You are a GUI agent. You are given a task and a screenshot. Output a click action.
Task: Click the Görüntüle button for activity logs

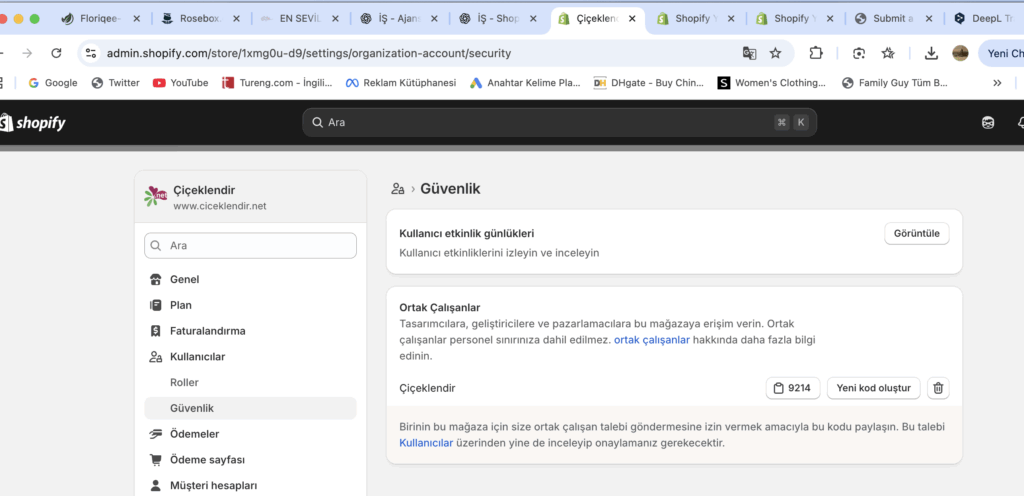[x=917, y=234]
